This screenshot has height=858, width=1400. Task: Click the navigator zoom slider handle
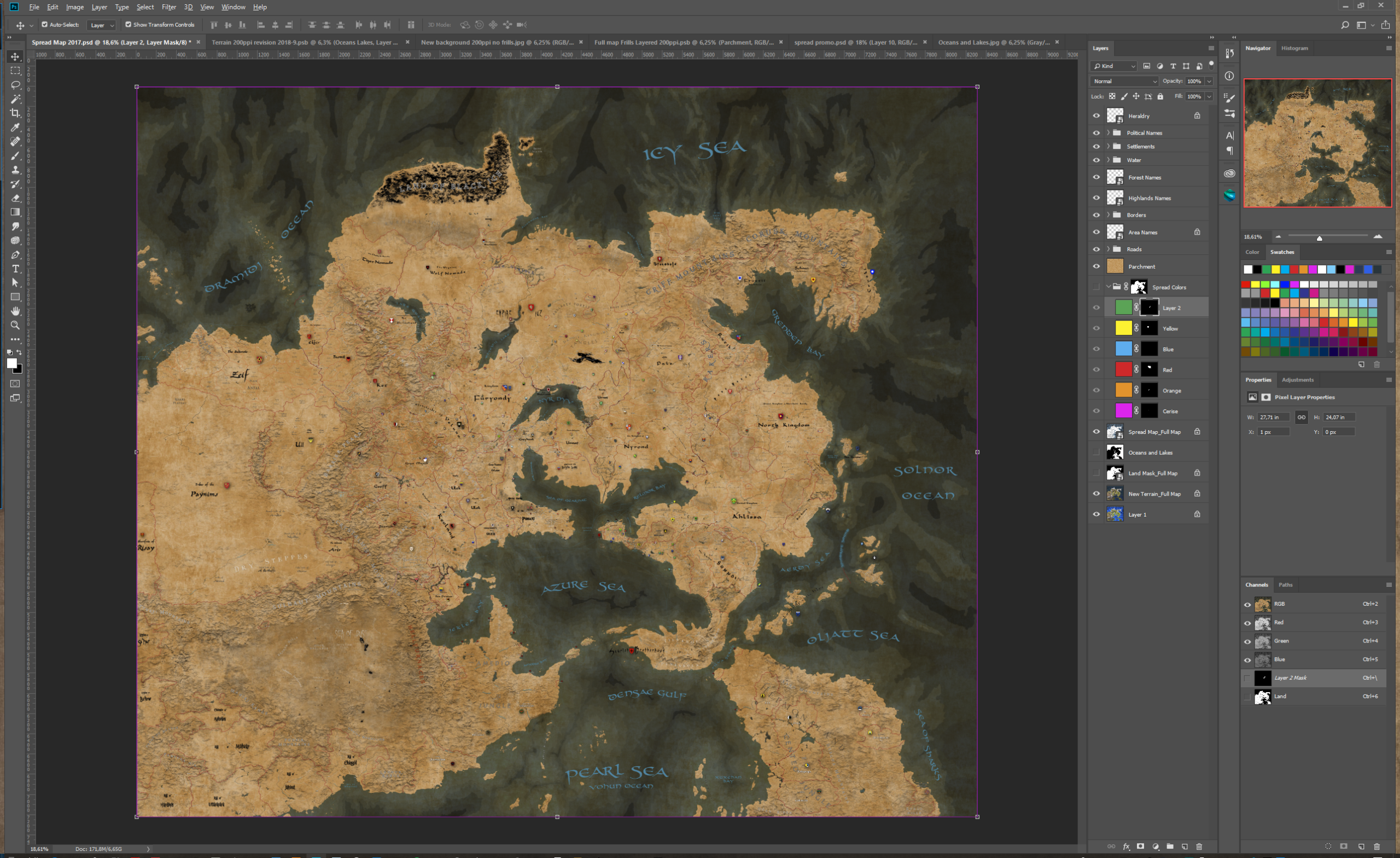click(x=1319, y=238)
